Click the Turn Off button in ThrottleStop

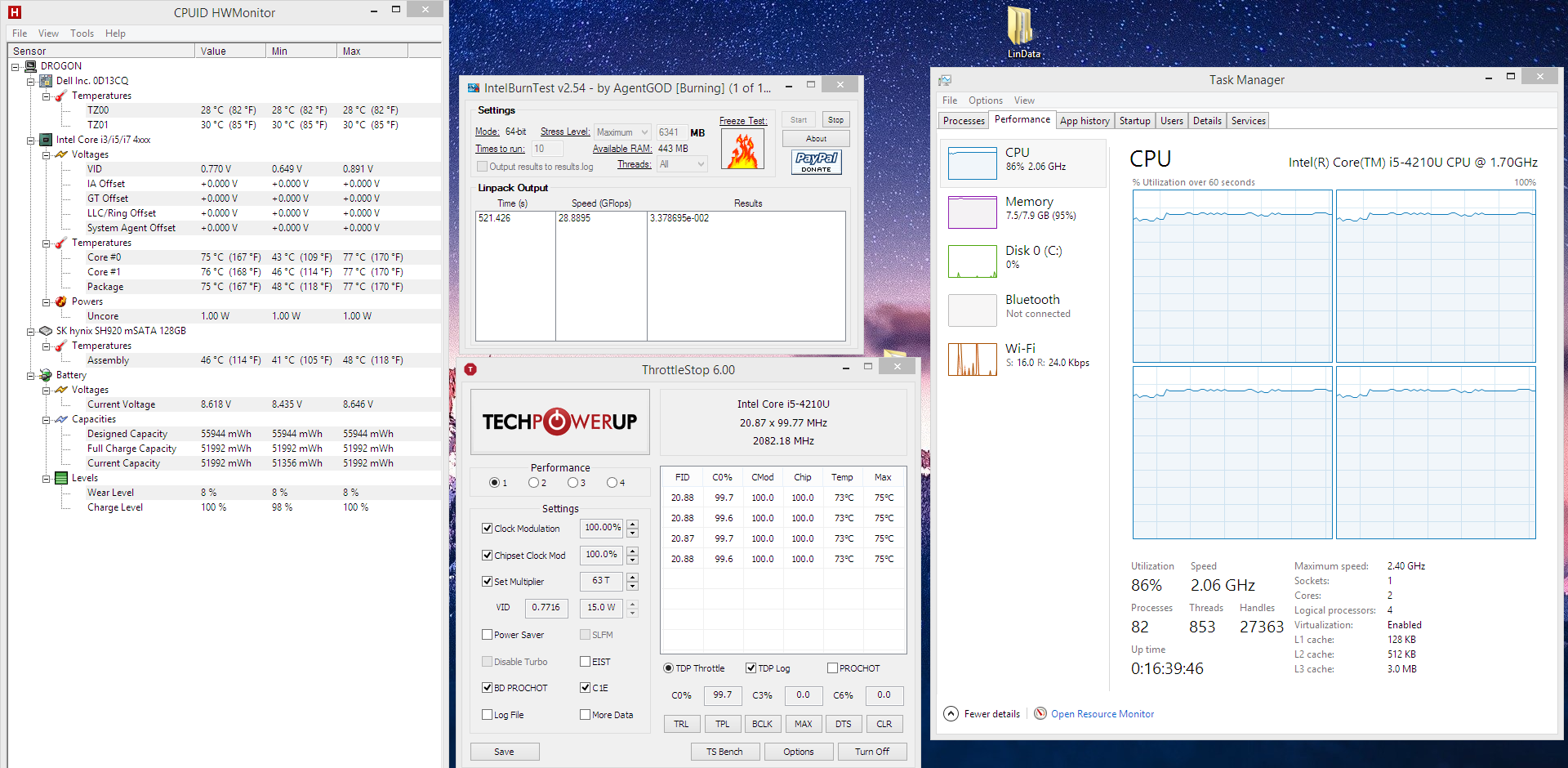tap(872, 752)
